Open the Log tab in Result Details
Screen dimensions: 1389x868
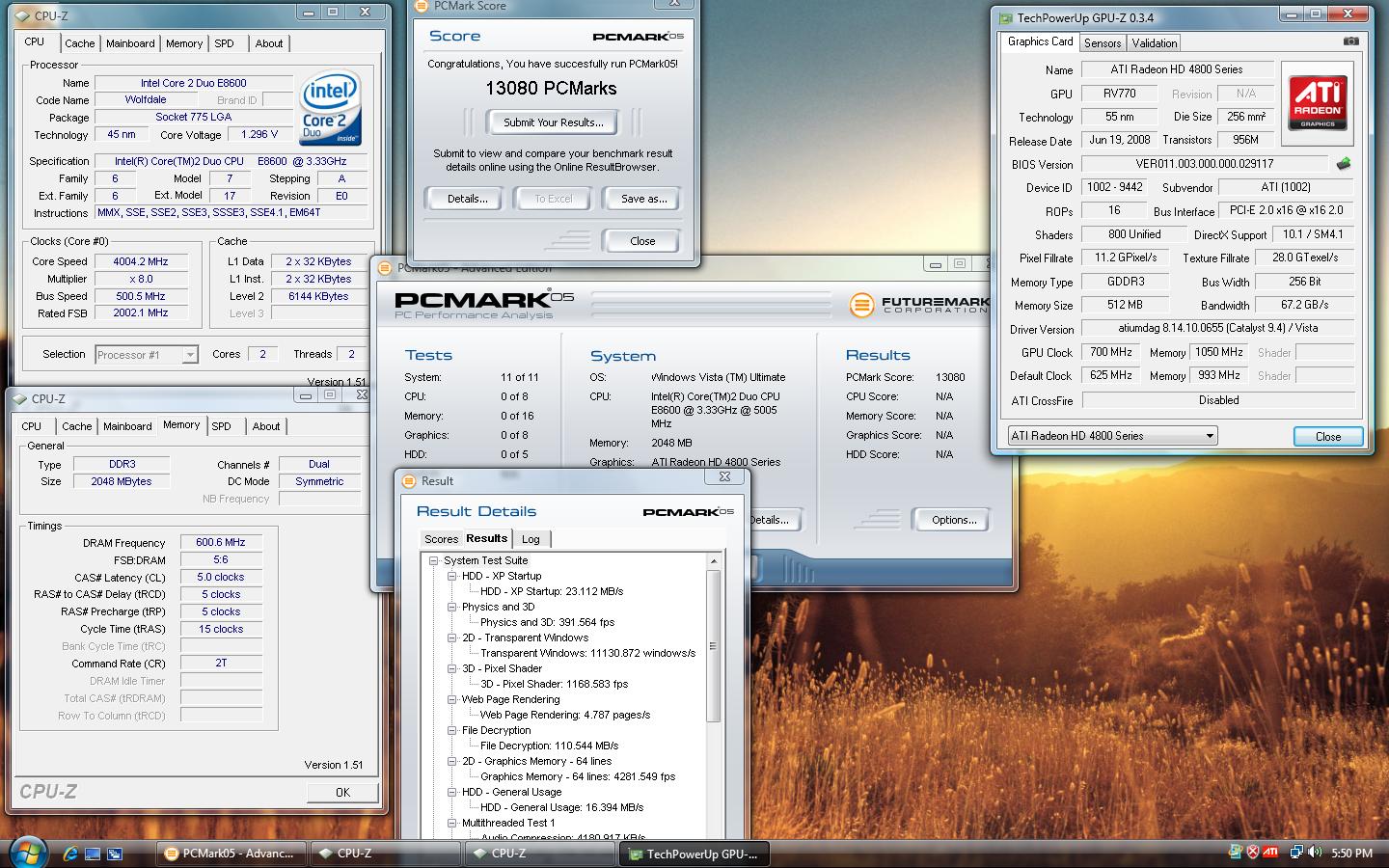(531, 539)
